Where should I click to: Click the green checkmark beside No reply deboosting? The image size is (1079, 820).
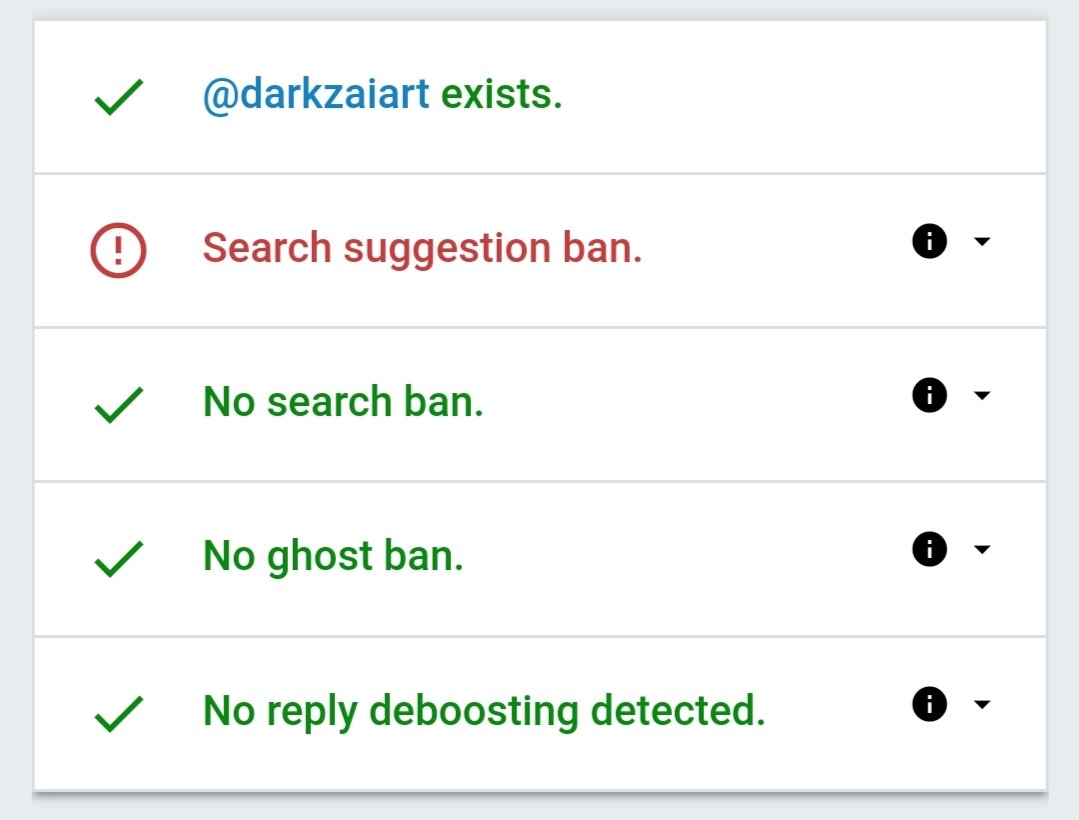[x=118, y=713]
